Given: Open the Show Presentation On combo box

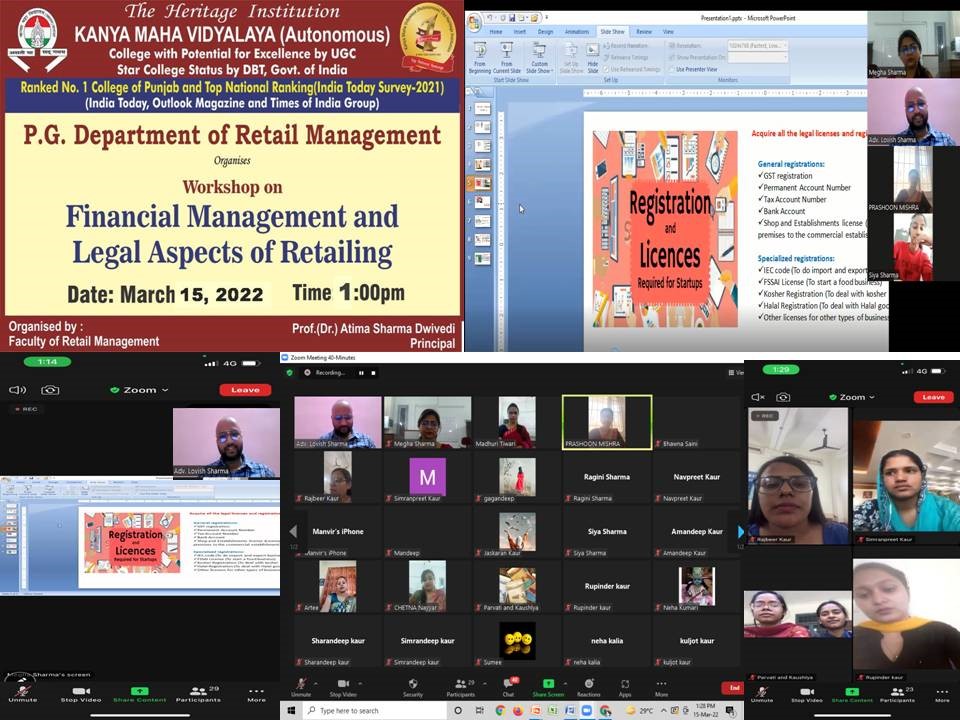Looking at the screenshot, I should 757,58.
